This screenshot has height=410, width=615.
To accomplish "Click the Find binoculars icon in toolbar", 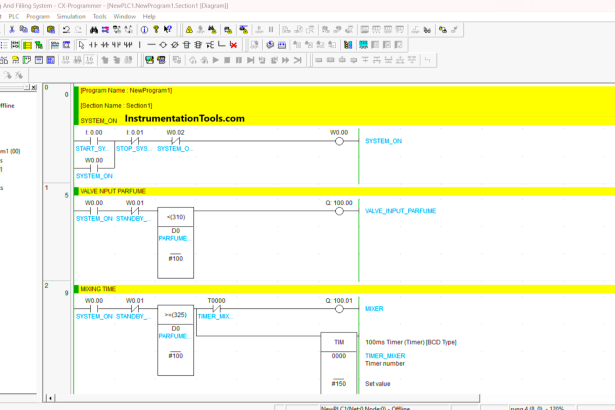I will [95, 30].
